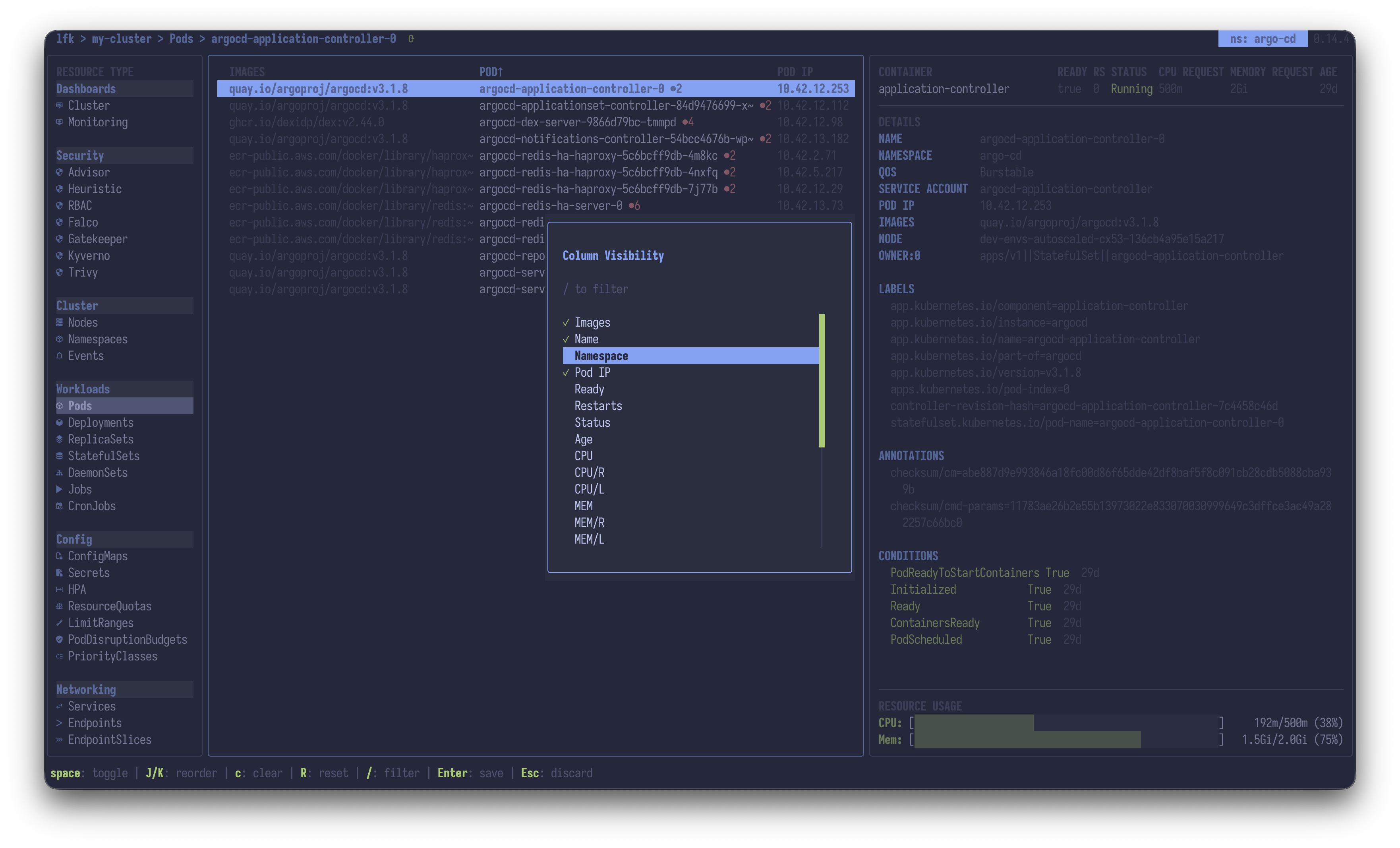Click the Trivy shield icon
Viewport: 1400px width, 848px height.
pyautogui.click(x=59, y=272)
